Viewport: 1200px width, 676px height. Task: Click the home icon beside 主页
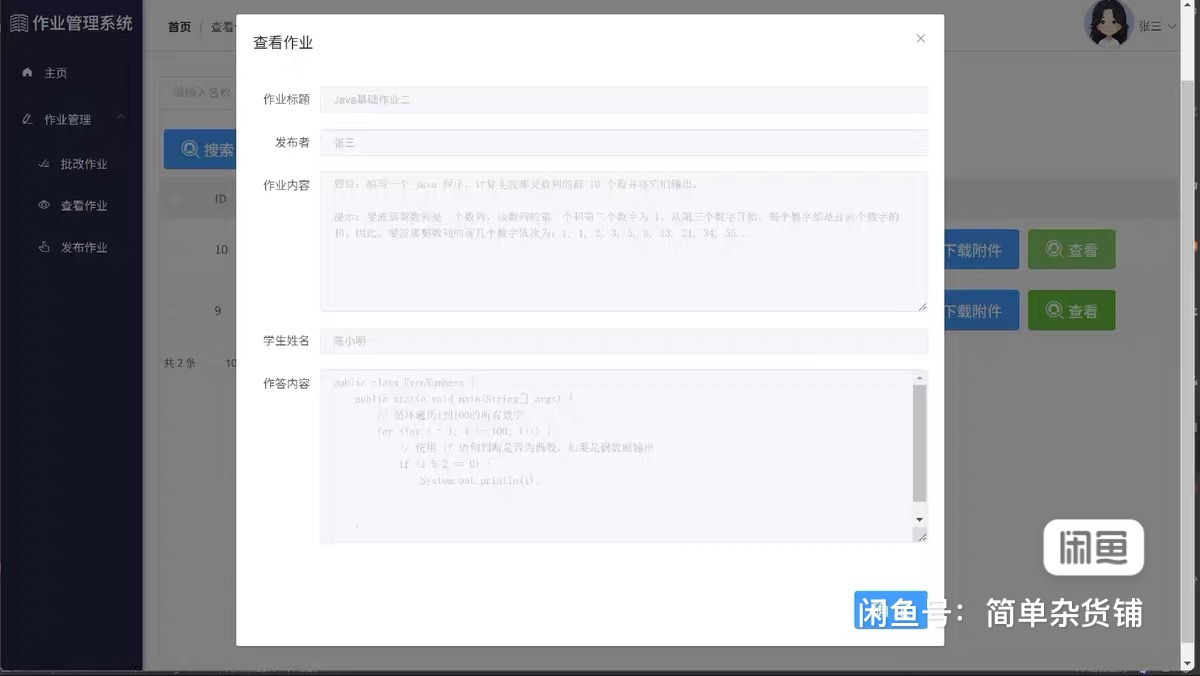point(27,73)
